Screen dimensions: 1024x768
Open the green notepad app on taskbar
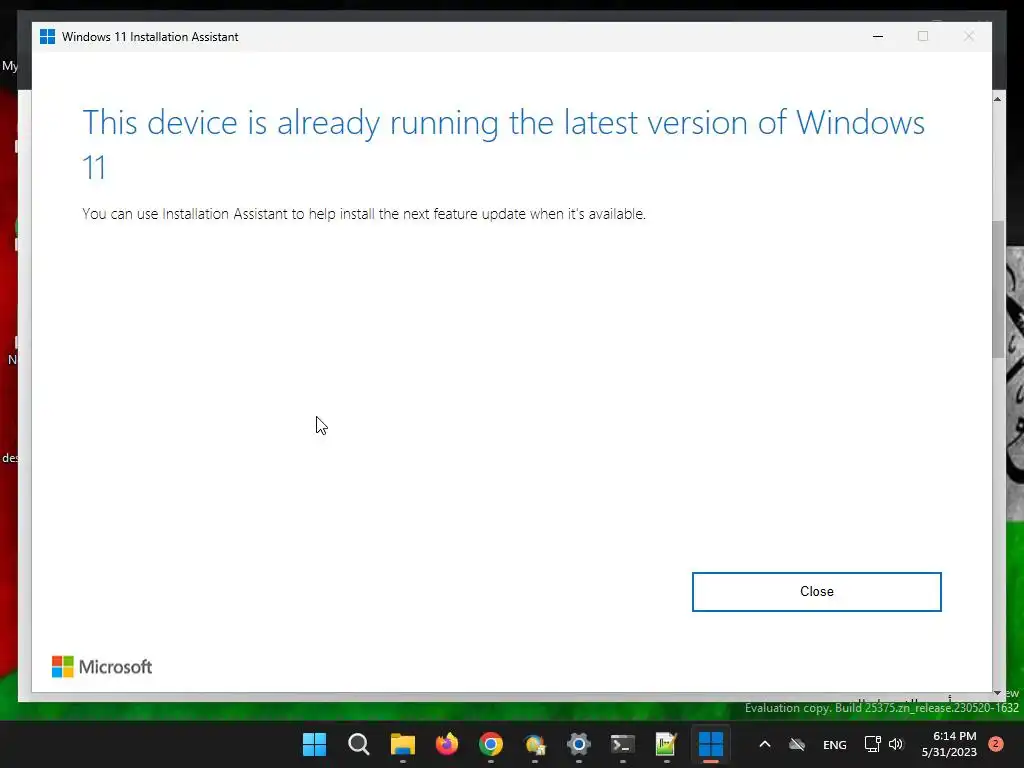click(x=666, y=744)
